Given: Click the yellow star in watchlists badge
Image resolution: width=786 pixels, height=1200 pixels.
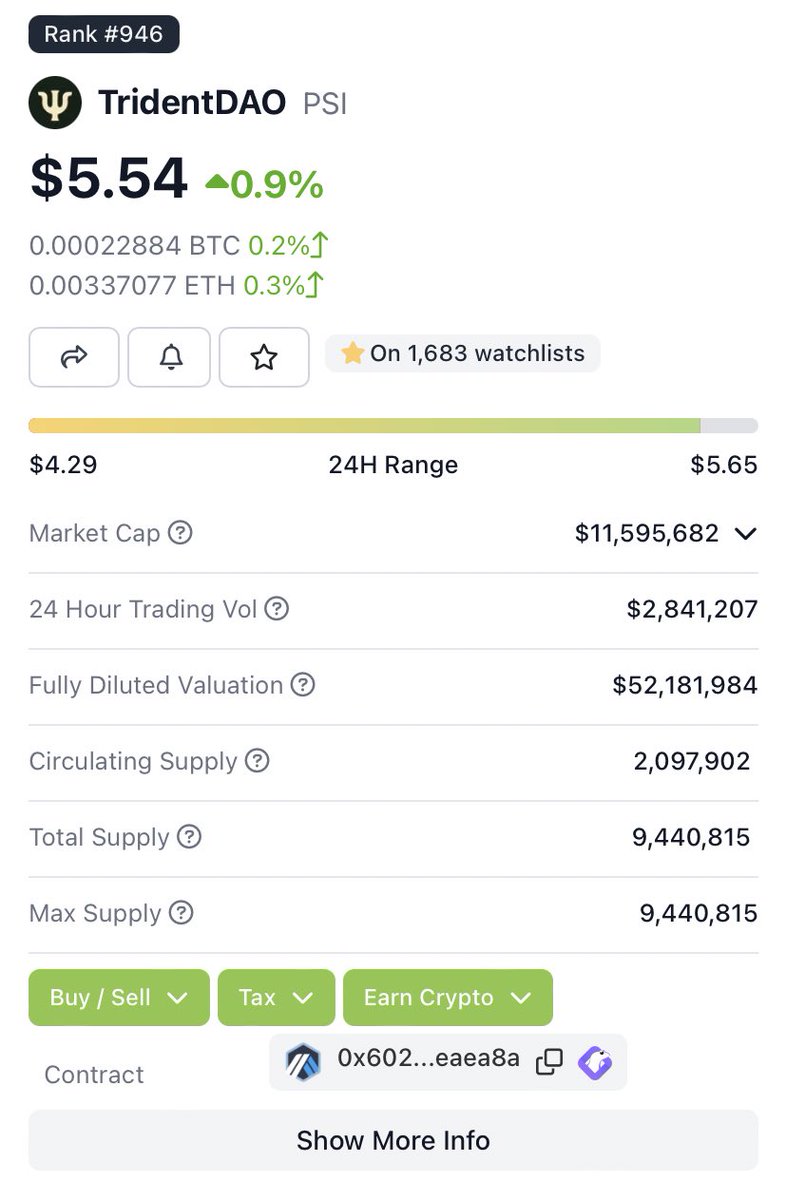Looking at the screenshot, I should (352, 353).
